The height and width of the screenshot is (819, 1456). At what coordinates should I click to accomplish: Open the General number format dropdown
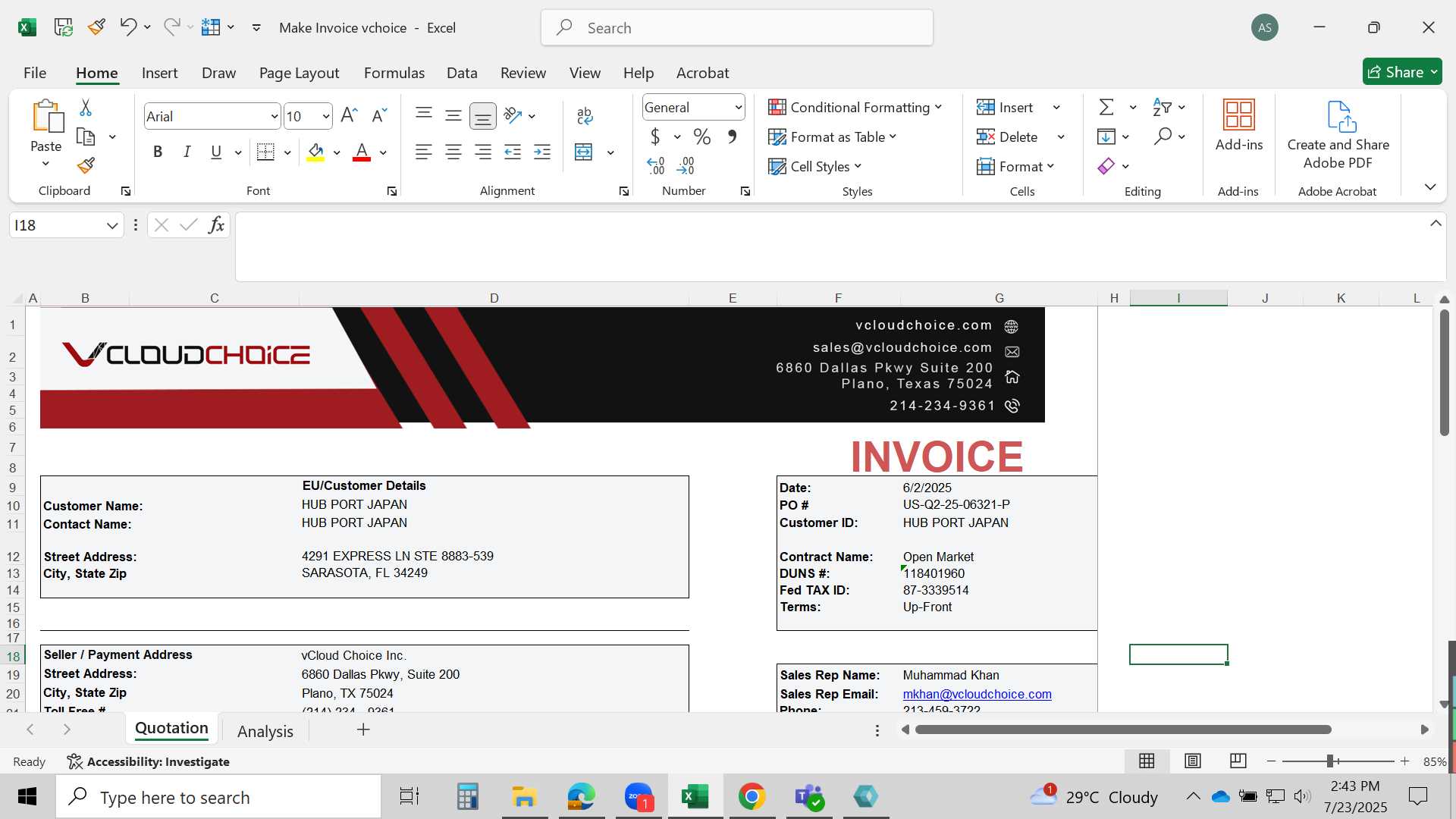[x=738, y=108]
